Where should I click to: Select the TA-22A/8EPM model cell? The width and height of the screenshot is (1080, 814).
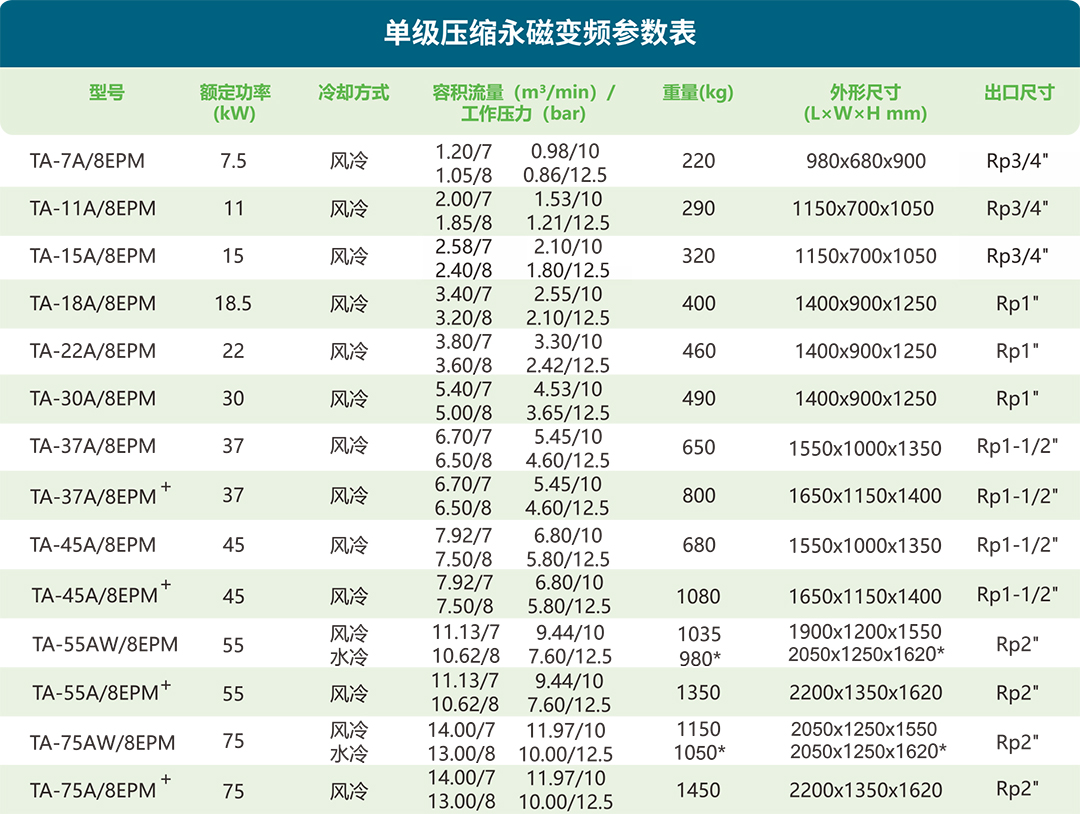click(93, 351)
